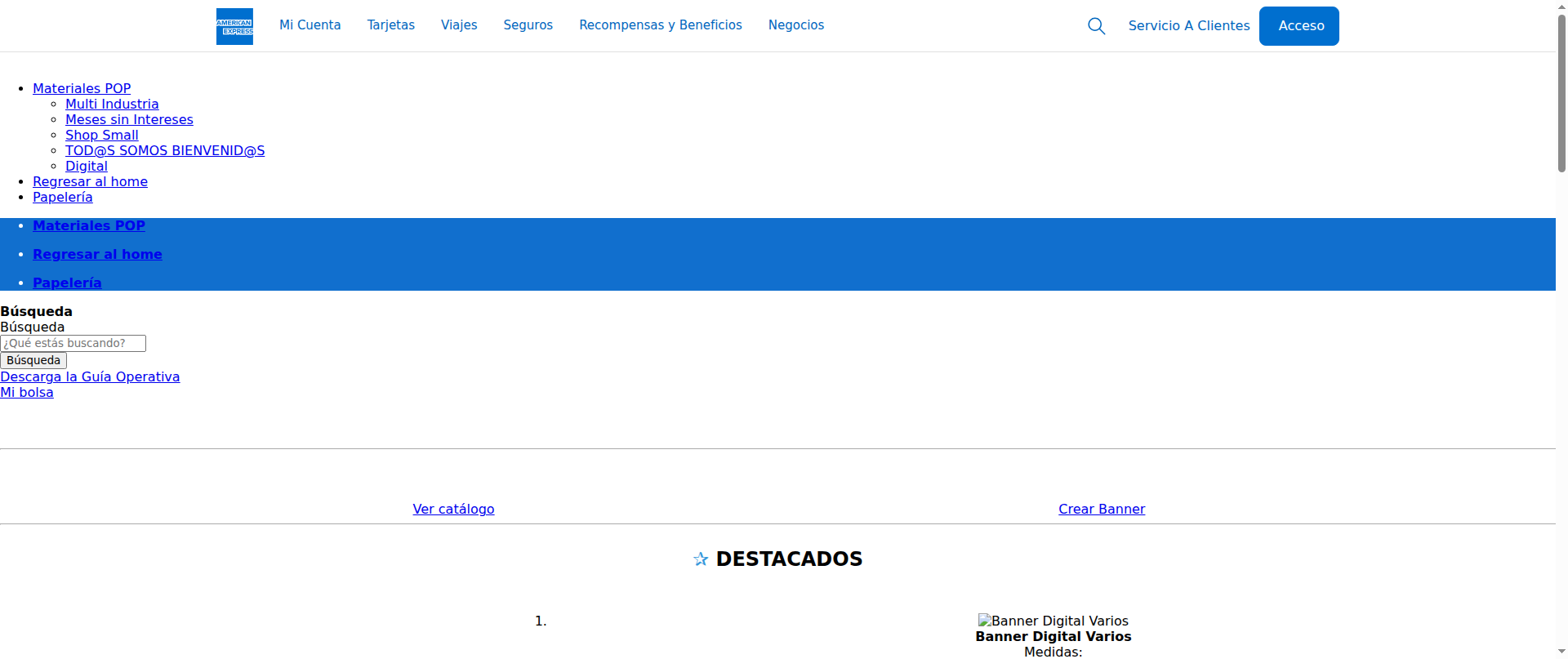Open Ver catálogo link
1568x659 pixels.
click(453, 509)
